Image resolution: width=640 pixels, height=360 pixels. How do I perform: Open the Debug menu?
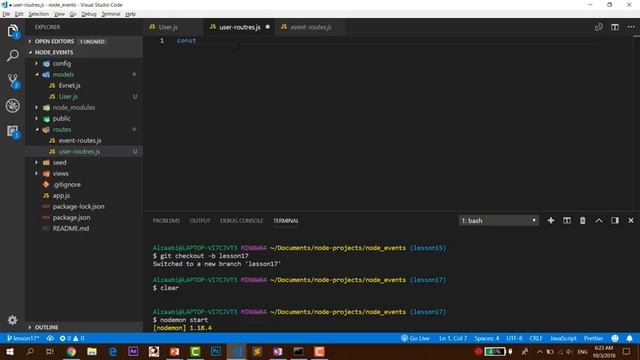pyautogui.click(x=89, y=14)
